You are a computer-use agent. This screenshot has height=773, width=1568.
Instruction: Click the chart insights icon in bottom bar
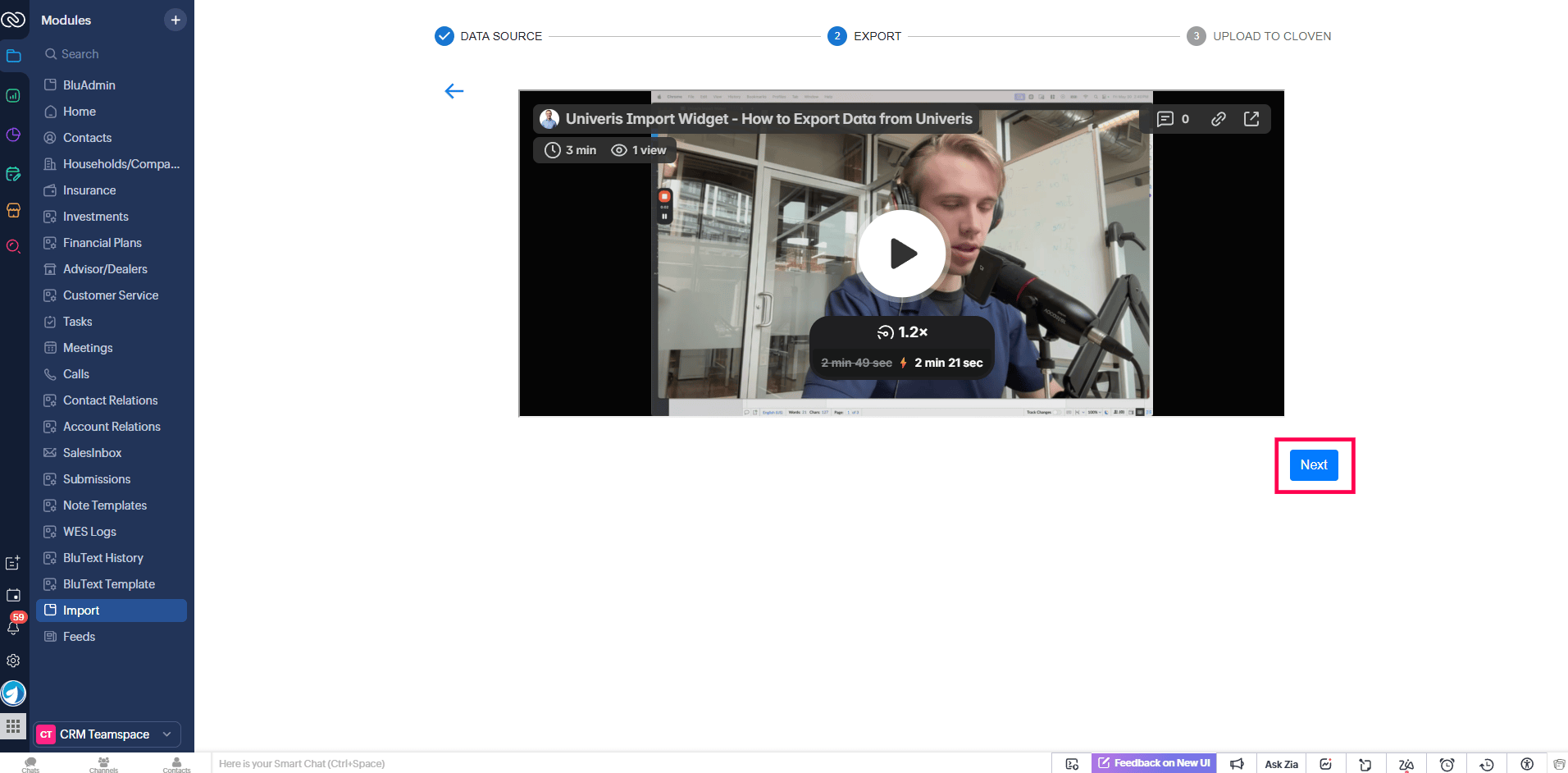(x=1326, y=764)
